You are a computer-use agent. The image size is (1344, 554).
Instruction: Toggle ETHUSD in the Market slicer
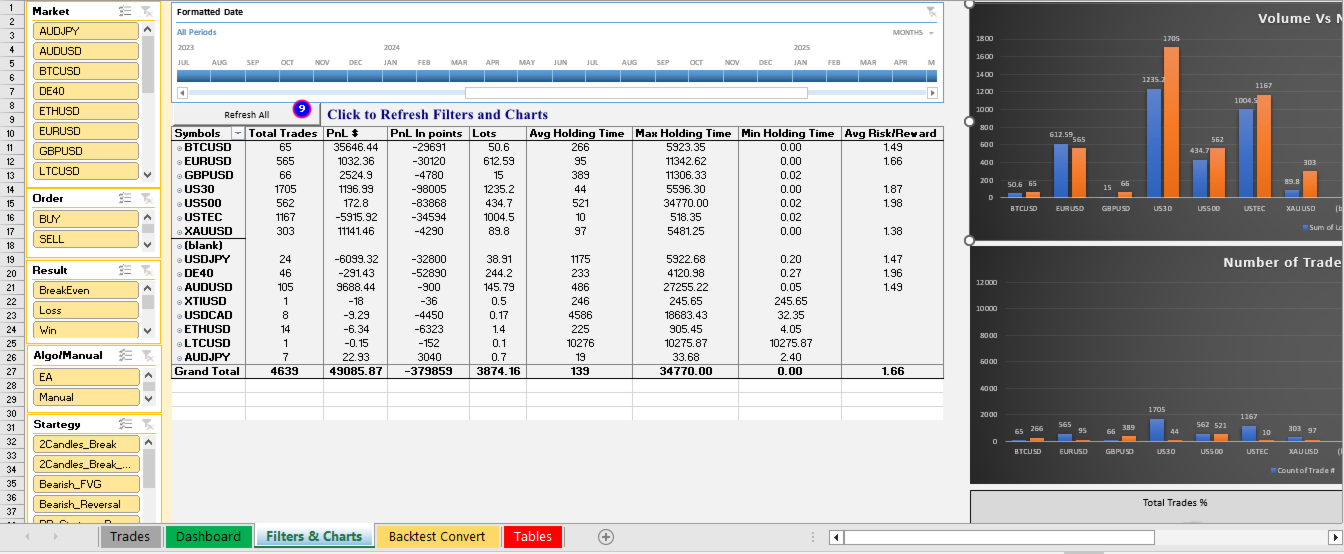coord(86,111)
